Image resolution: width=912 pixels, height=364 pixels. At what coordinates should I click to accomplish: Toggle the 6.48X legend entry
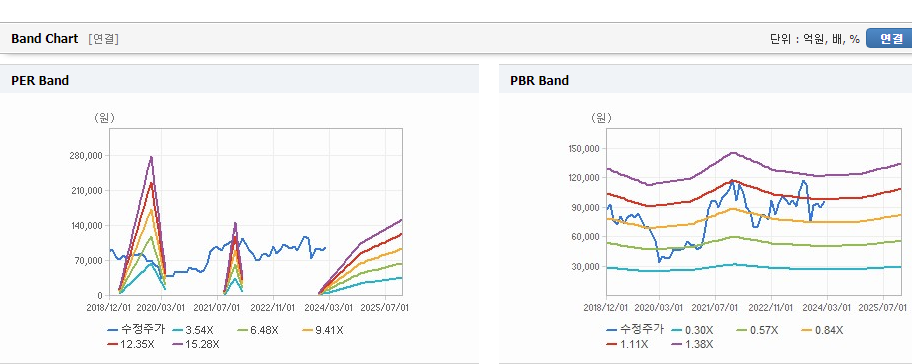[x=257, y=330]
